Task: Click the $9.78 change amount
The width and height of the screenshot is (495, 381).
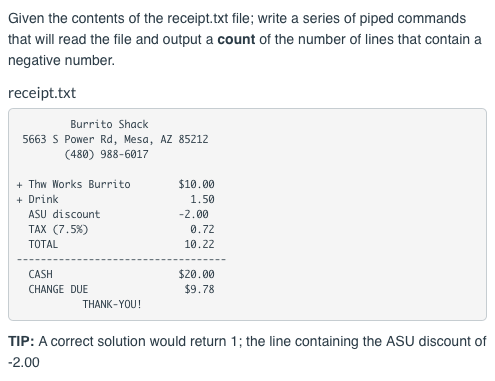Action: 199,289
